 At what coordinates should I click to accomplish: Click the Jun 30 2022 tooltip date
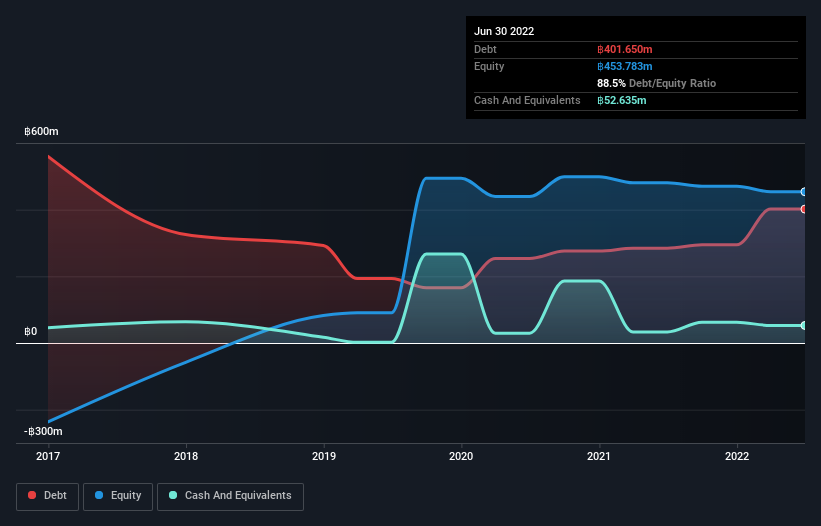coord(504,31)
